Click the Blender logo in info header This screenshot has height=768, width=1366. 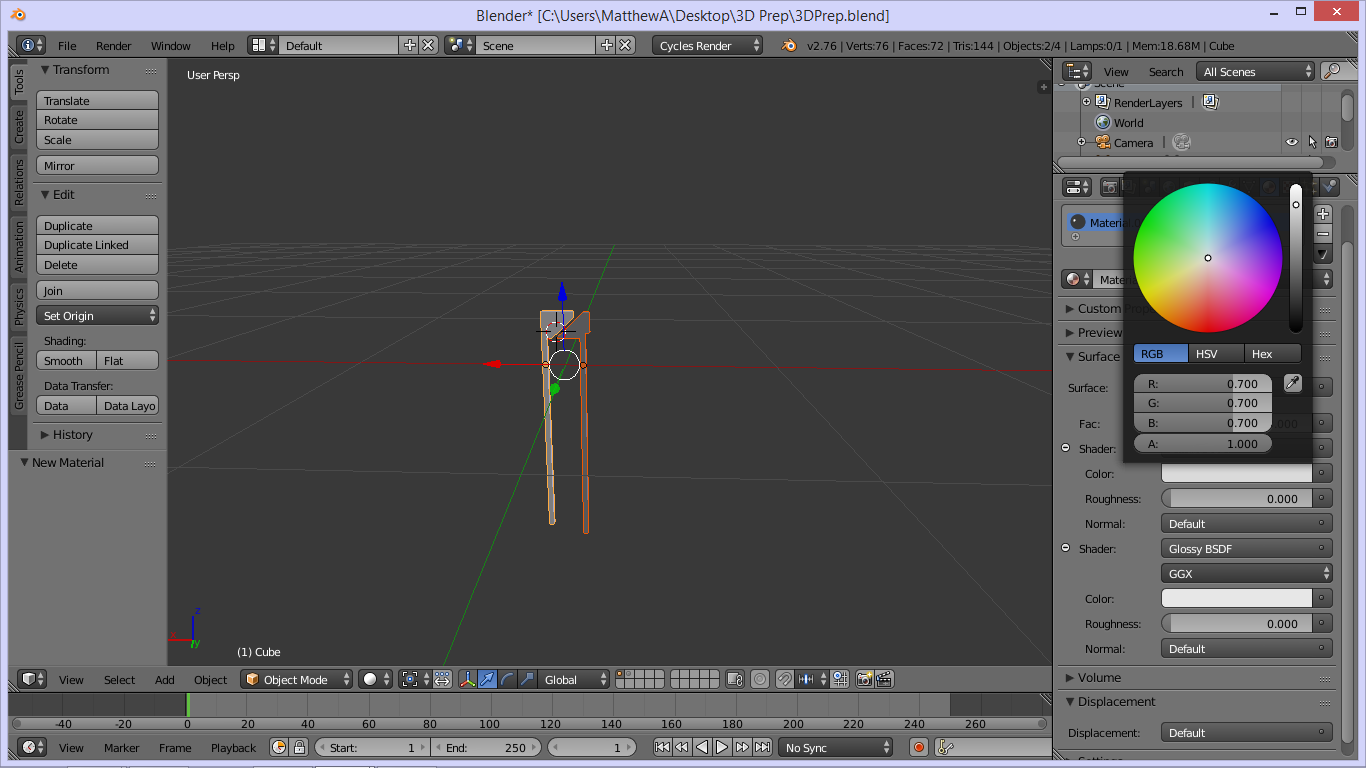pyautogui.click(x=789, y=45)
